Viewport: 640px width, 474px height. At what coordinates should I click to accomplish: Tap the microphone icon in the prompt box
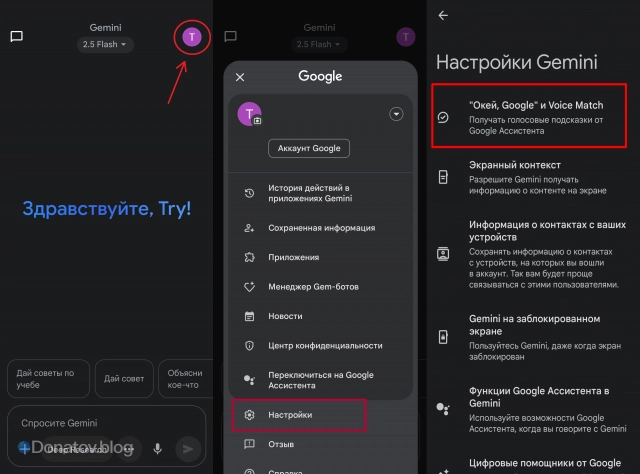(x=158, y=449)
